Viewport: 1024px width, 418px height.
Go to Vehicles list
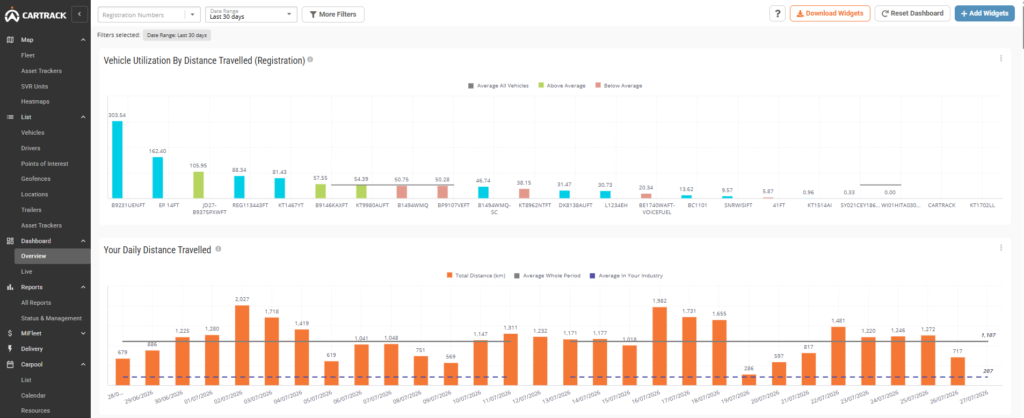coord(33,133)
